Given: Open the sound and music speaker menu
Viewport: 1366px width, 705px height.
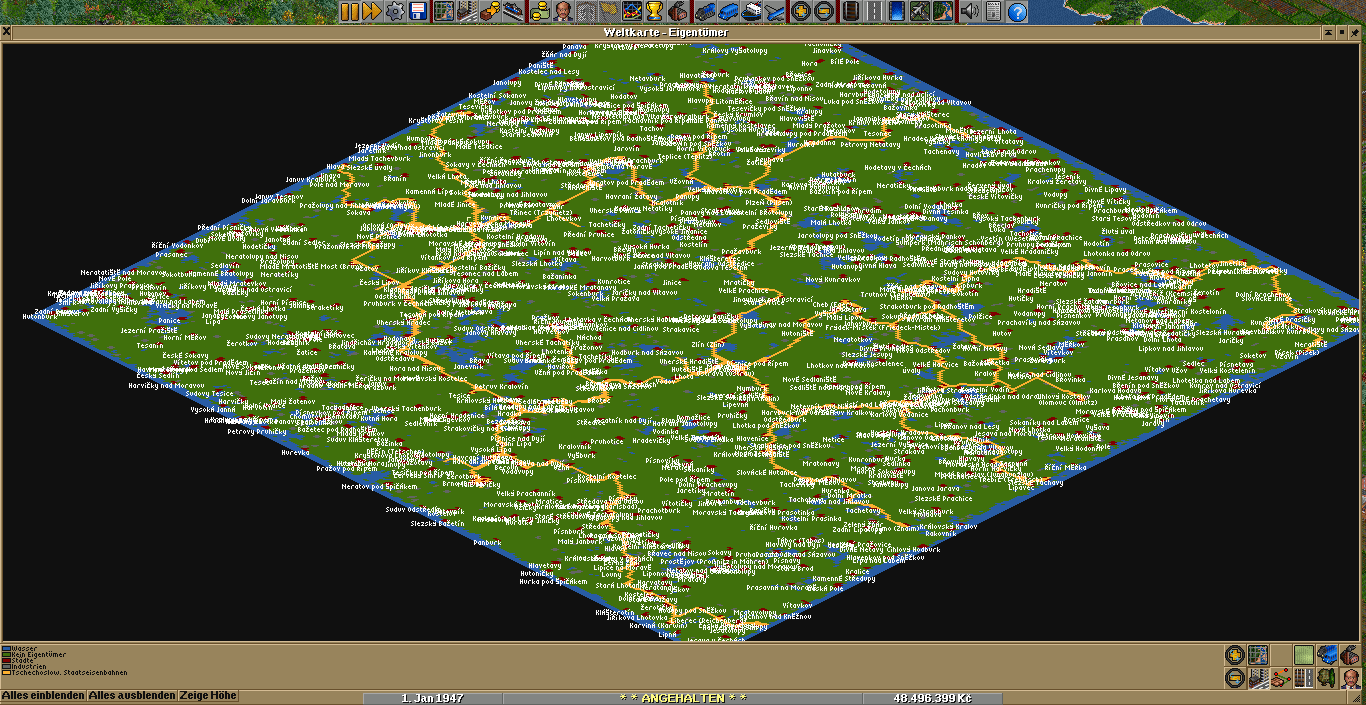Looking at the screenshot, I should point(969,12).
